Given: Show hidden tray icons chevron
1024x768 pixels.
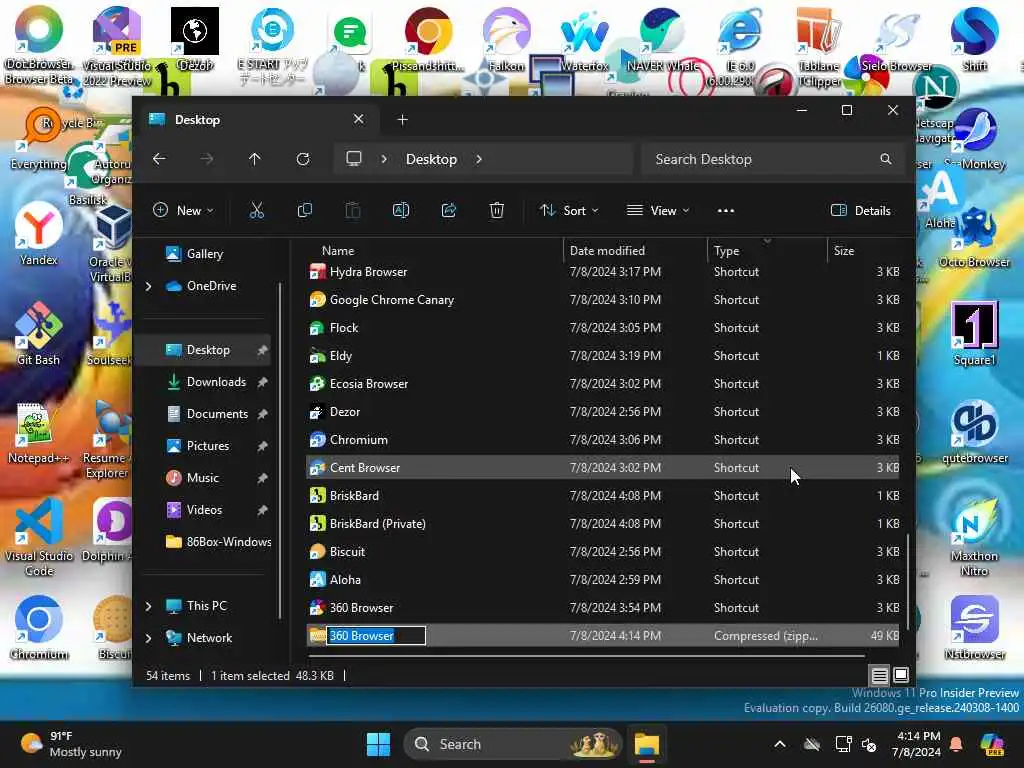Looking at the screenshot, I should click(x=780, y=744).
